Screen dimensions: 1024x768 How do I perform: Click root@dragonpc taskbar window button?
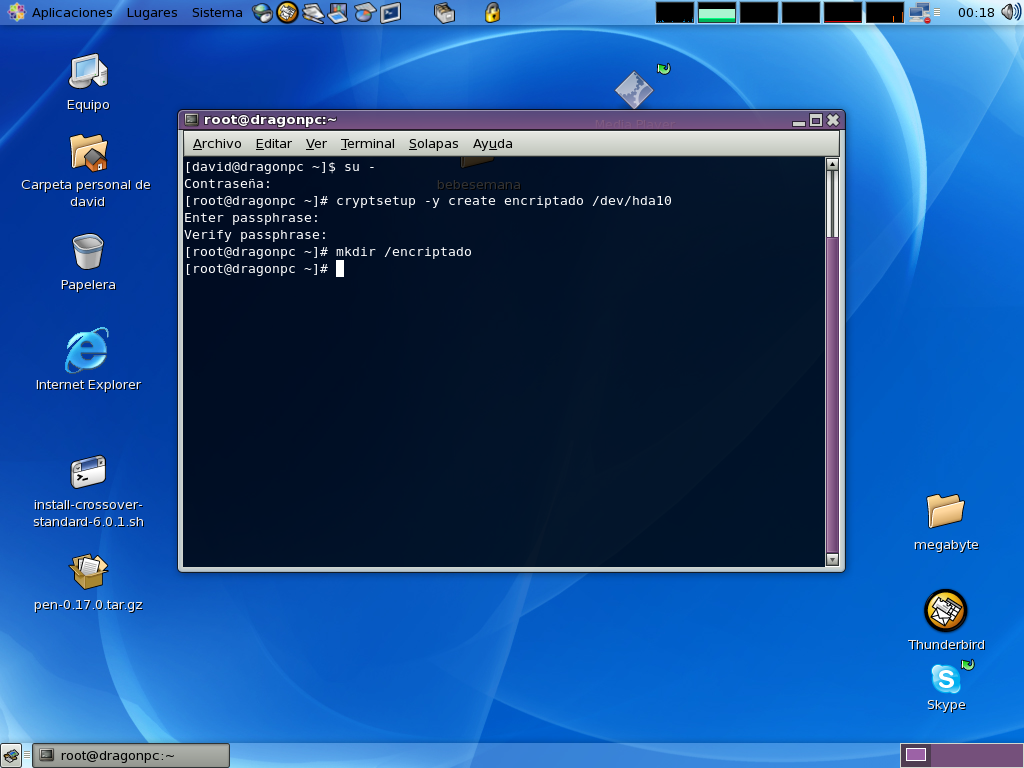click(x=131, y=756)
